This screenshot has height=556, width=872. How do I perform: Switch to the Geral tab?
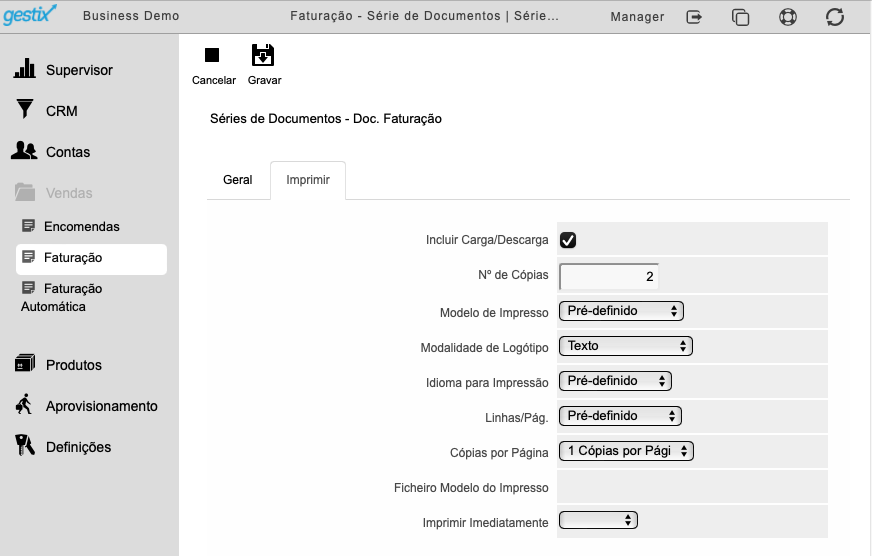click(237, 180)
